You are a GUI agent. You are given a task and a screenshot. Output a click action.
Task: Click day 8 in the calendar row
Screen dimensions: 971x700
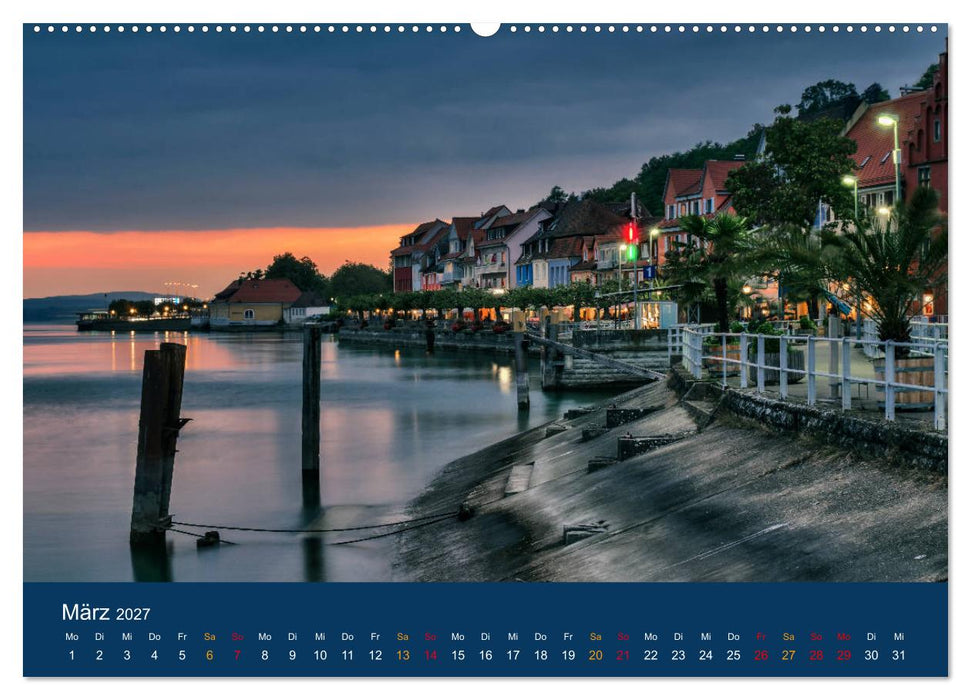(x=264, y=655)
